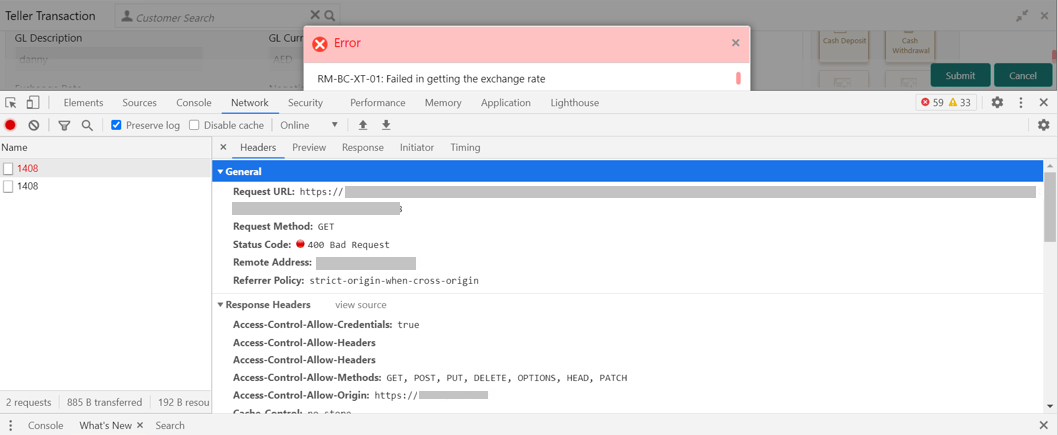Open the Performance tab
1058x435 pixels.
(x=377, y=103)
